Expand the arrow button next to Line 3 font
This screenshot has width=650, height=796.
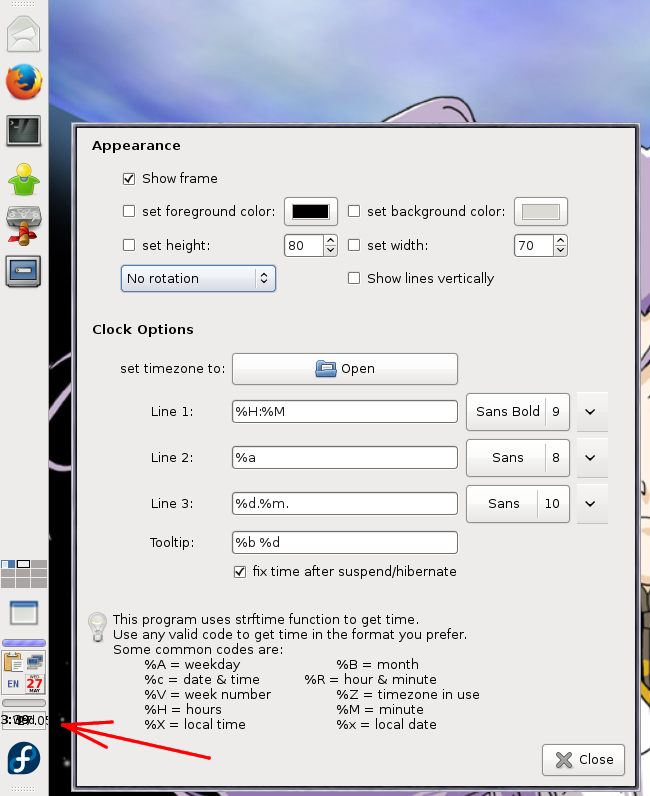(x=590, y=504)
